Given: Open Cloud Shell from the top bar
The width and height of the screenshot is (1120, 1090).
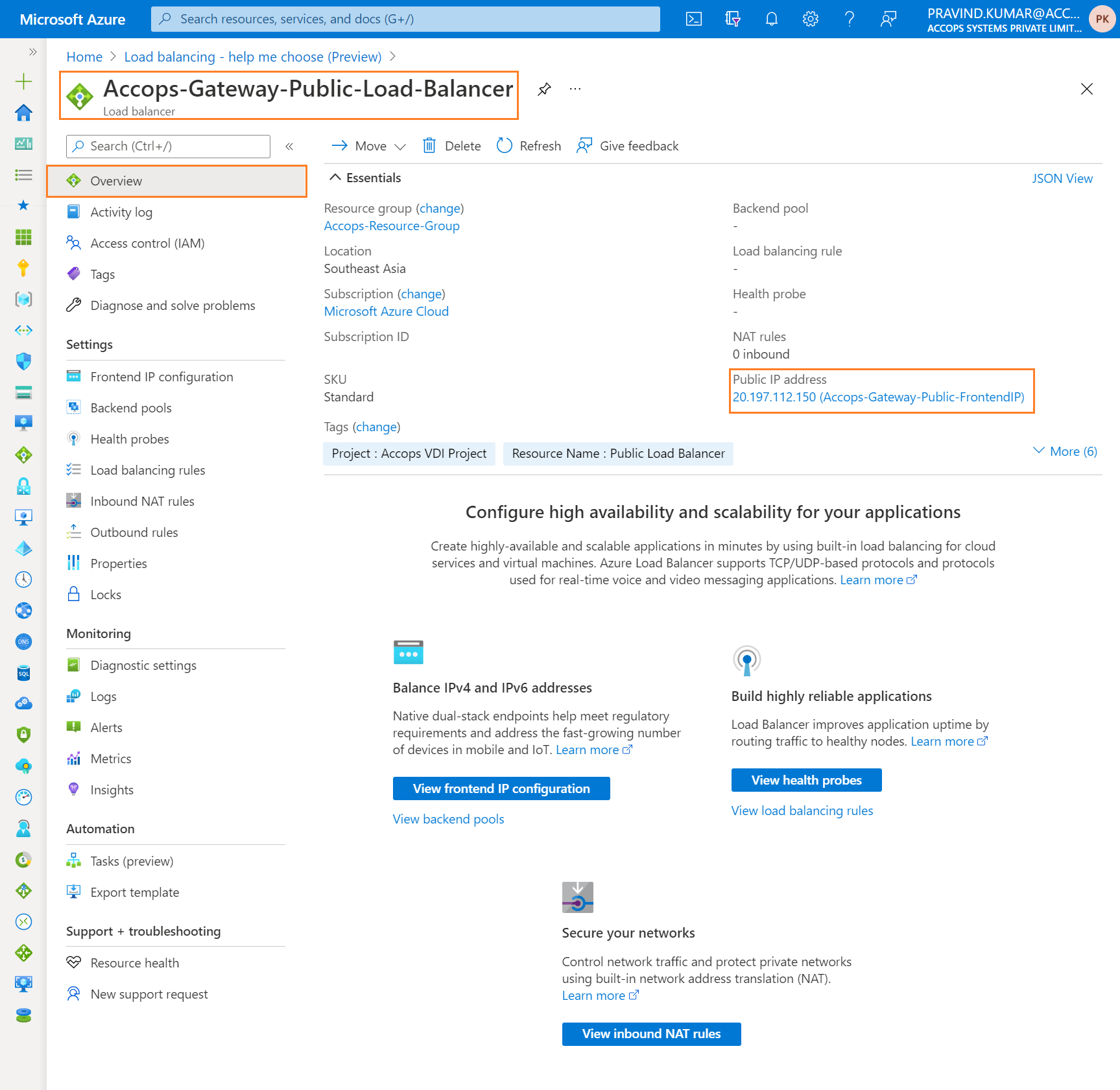Looking at the screenshot, I should [694, 19].
